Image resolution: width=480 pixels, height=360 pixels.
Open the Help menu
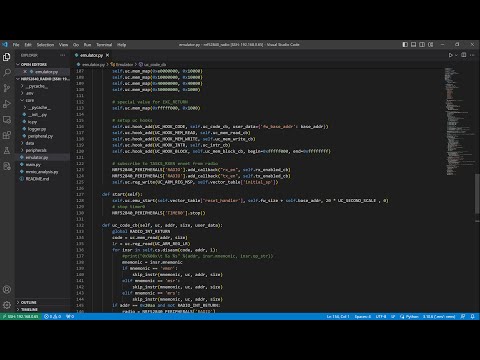(122, 45)
